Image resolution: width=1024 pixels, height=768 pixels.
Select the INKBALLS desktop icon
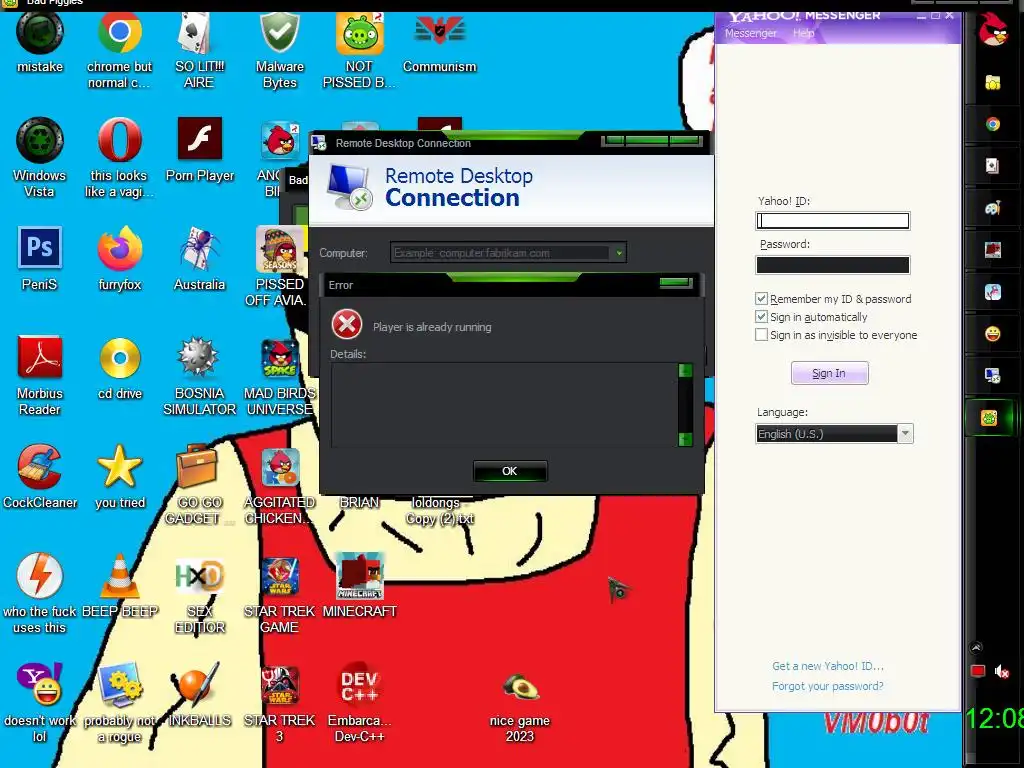(199, 695)
